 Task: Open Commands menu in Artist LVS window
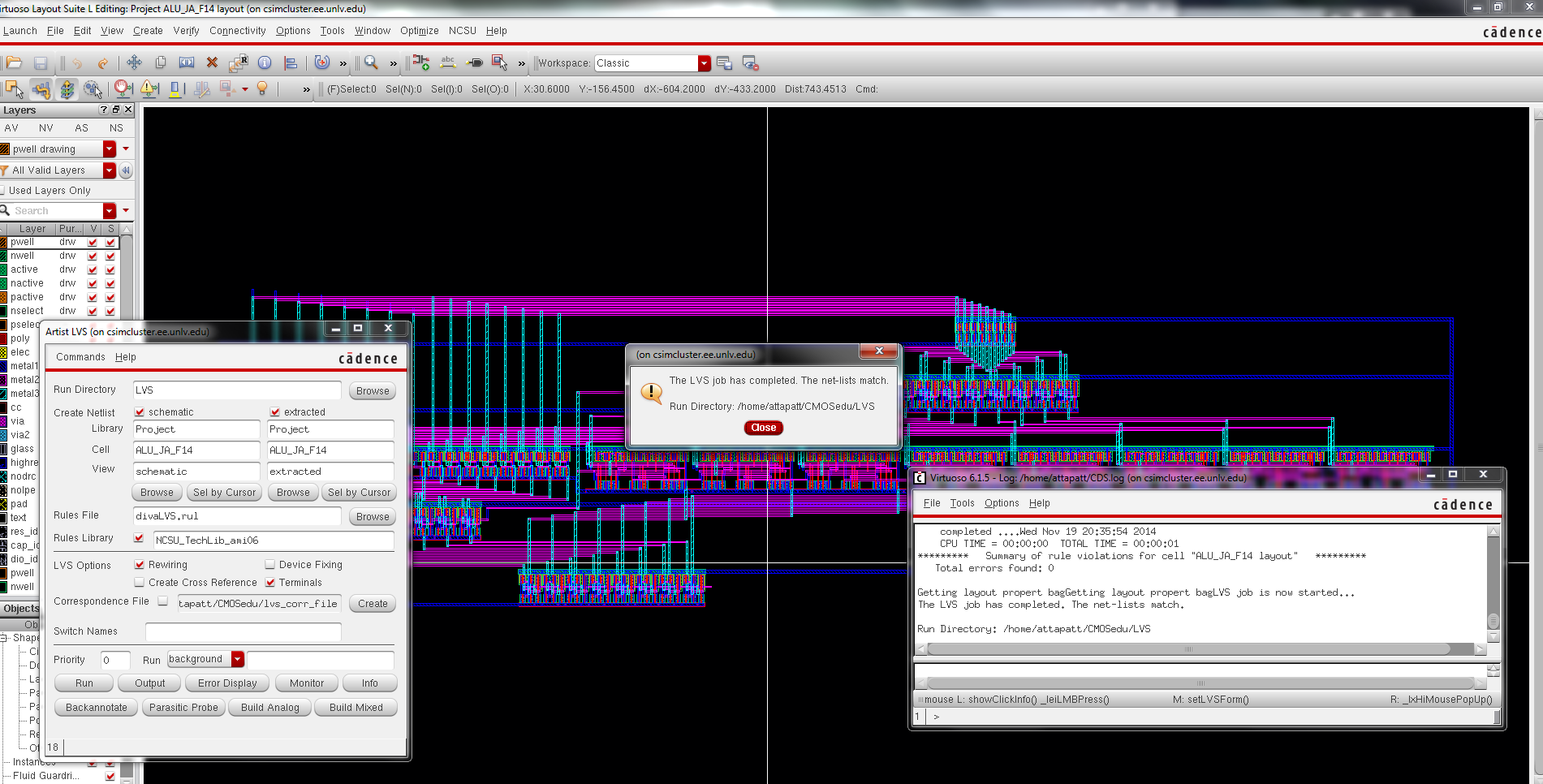[x=80, y=357]
